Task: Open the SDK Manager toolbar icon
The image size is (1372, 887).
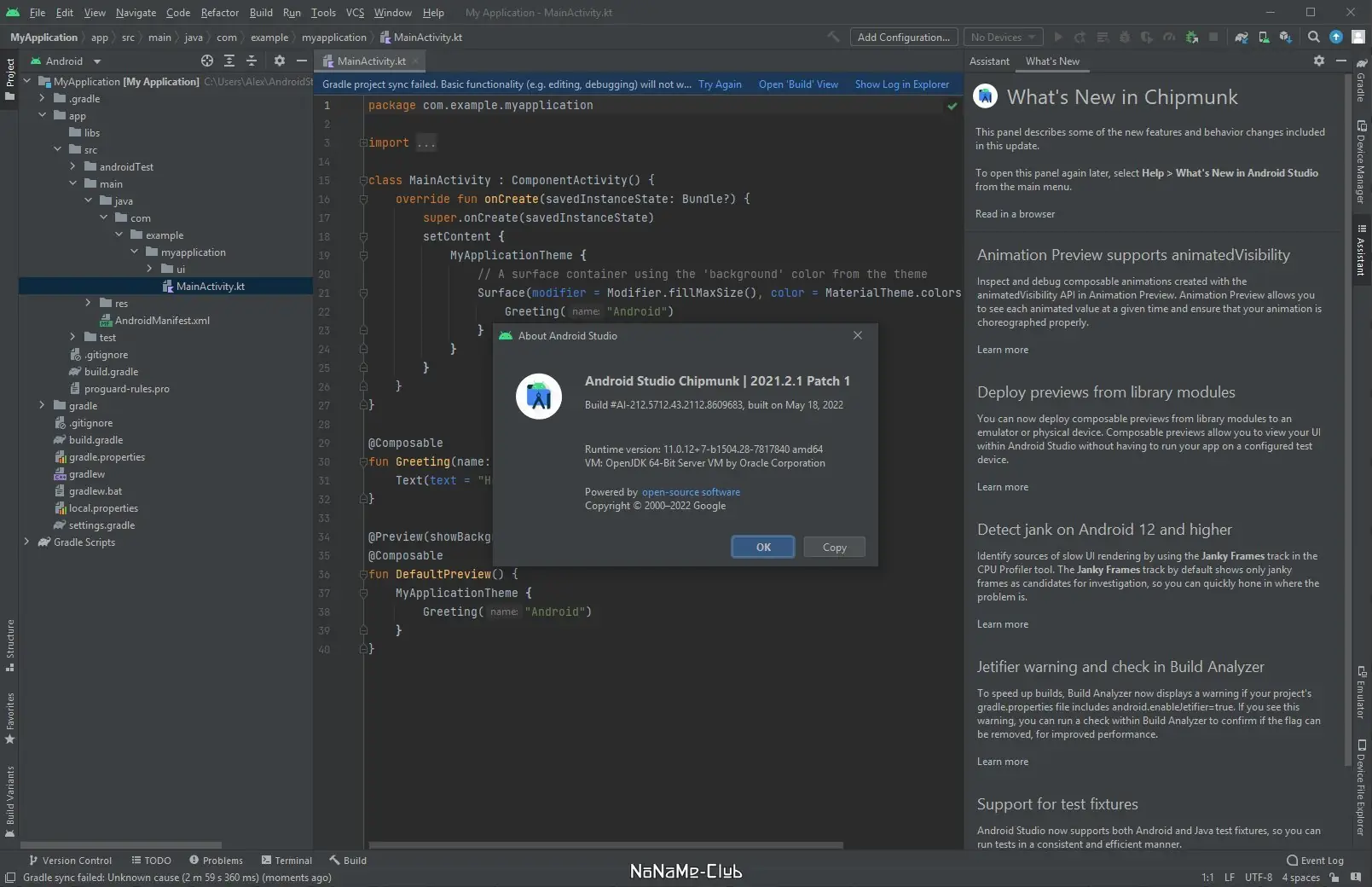Action: click(x=1285, y=38)
